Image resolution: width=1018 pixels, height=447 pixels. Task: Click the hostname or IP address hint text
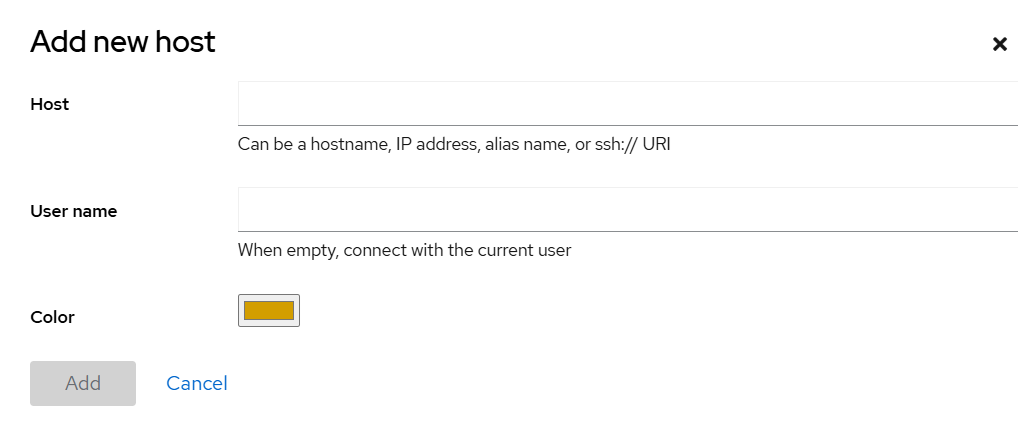454,144
